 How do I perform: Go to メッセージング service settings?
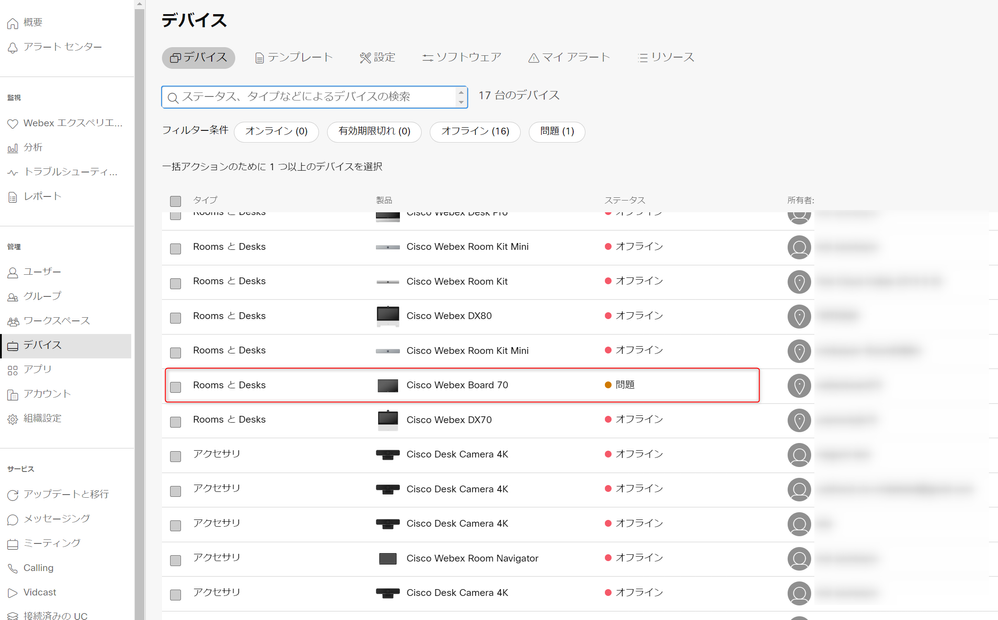pyautogui.click(x=48, y=519)
